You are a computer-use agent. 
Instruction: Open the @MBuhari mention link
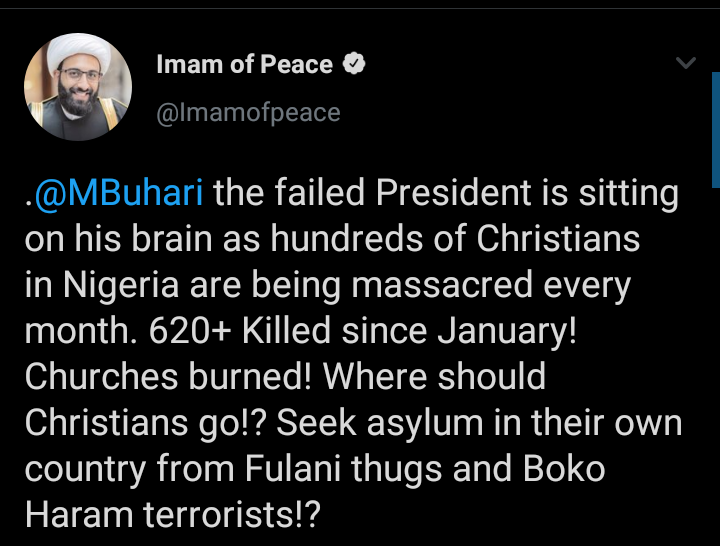click(118, 193)
